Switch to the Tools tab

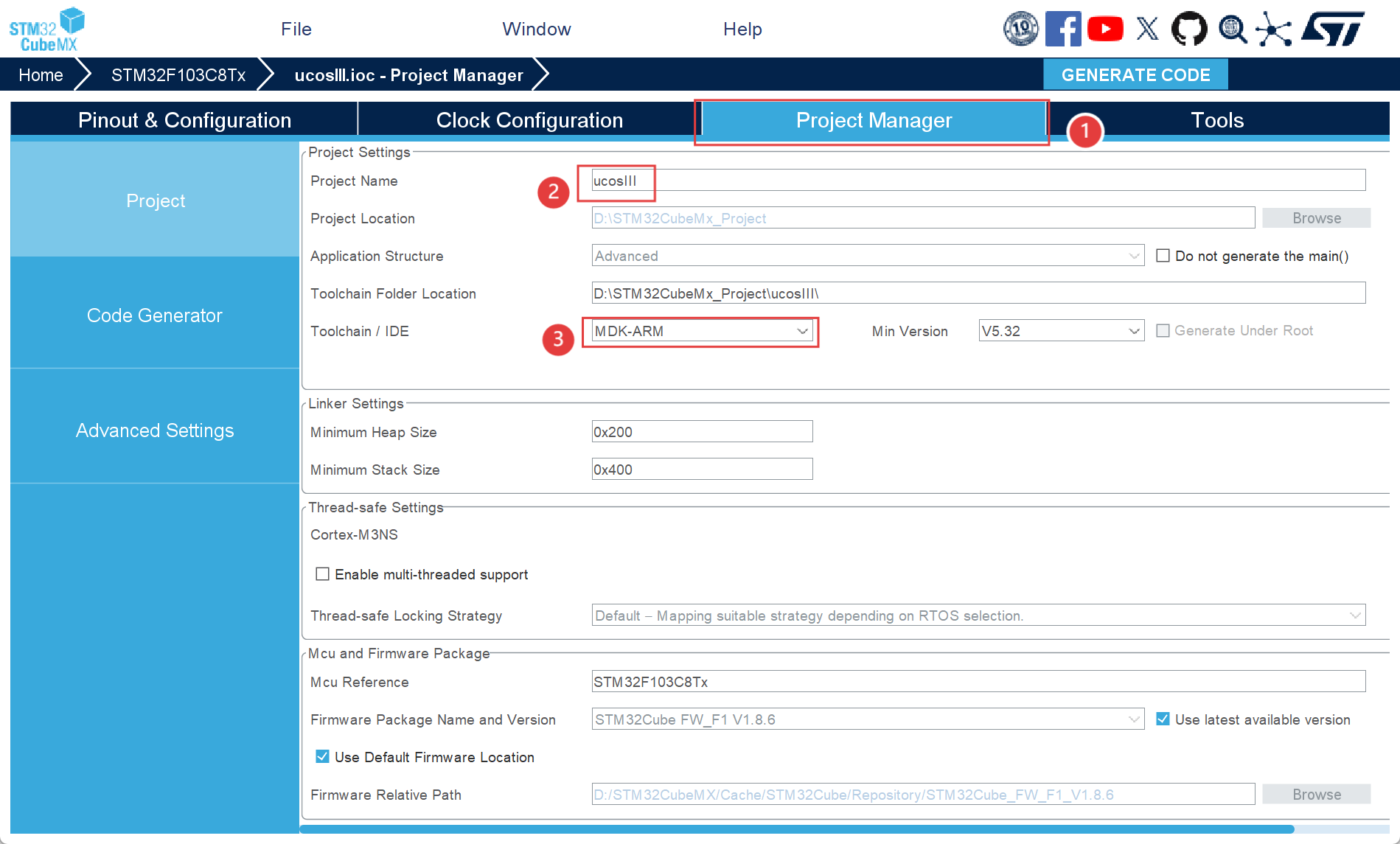1217,120
